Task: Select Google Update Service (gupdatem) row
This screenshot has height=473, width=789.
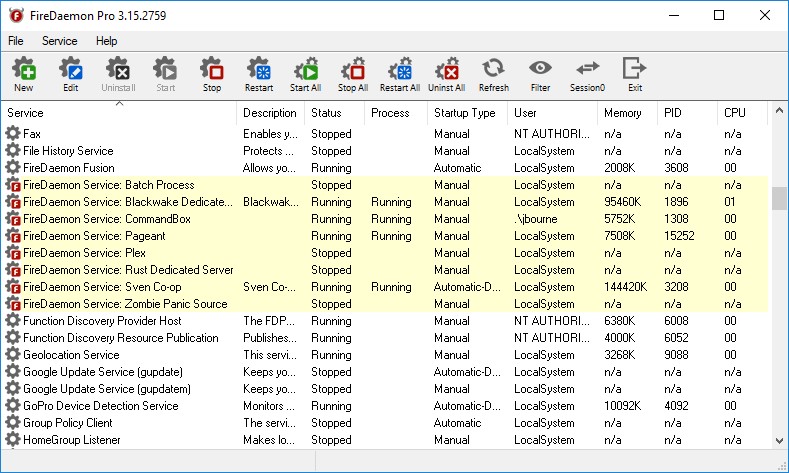Action: pos(385,388)
